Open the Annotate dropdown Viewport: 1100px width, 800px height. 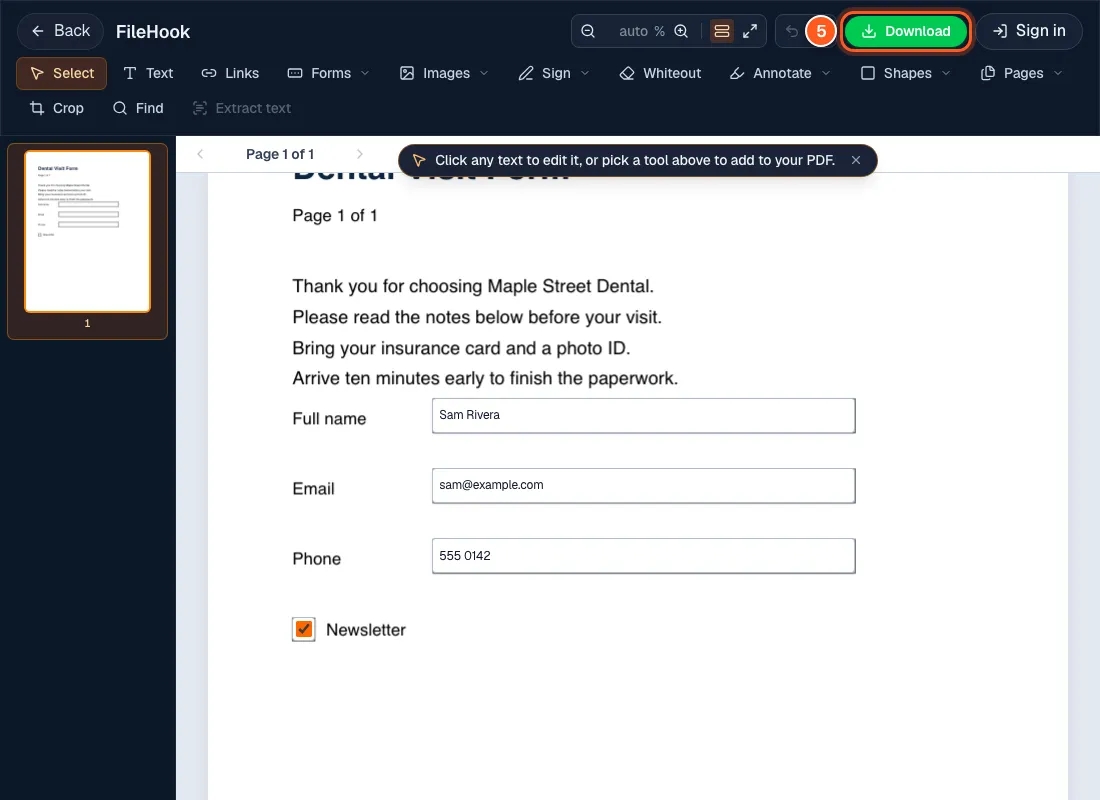(780, 74)
